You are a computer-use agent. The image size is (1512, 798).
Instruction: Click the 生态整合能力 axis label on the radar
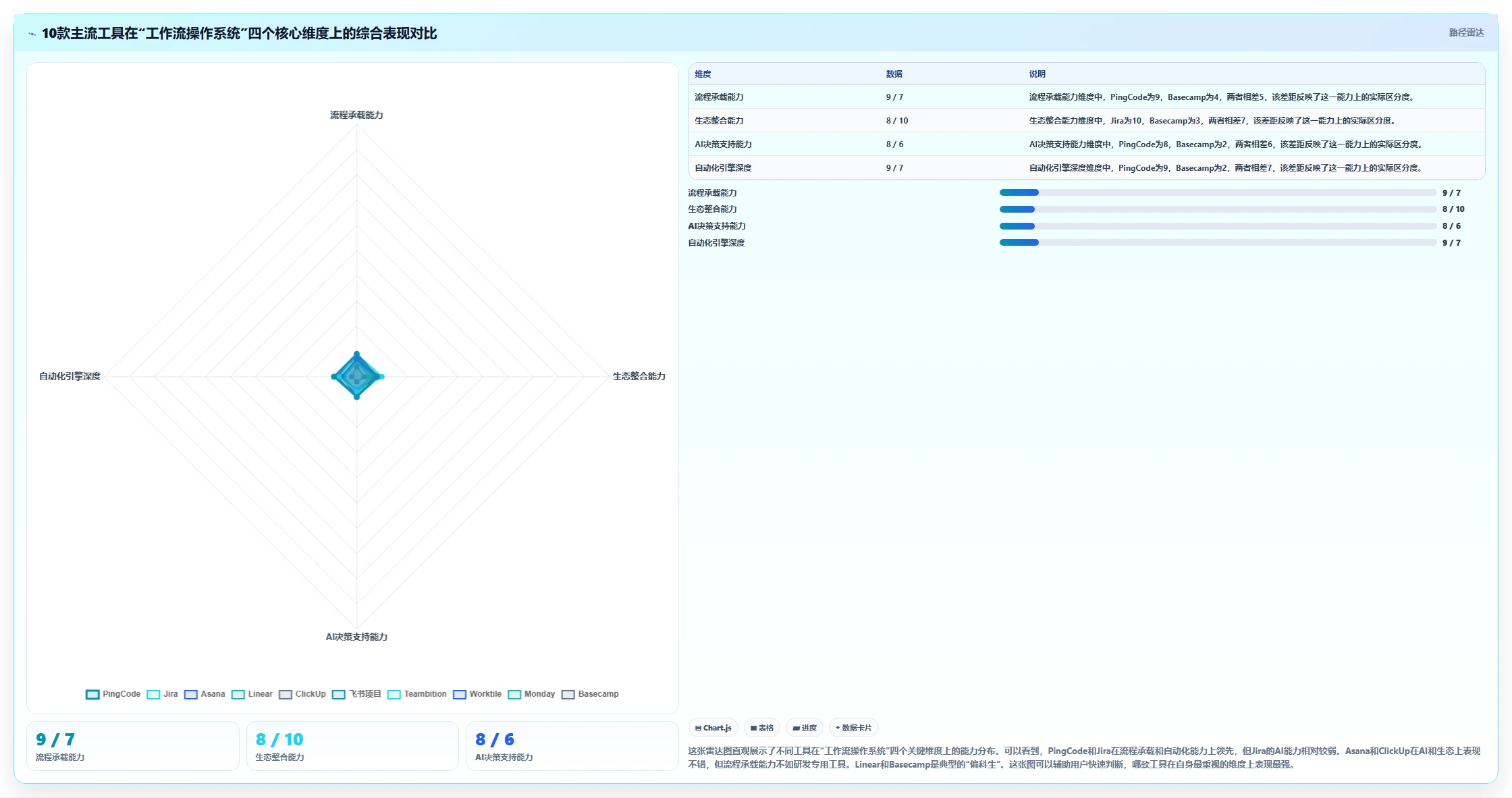click(639, 376)
